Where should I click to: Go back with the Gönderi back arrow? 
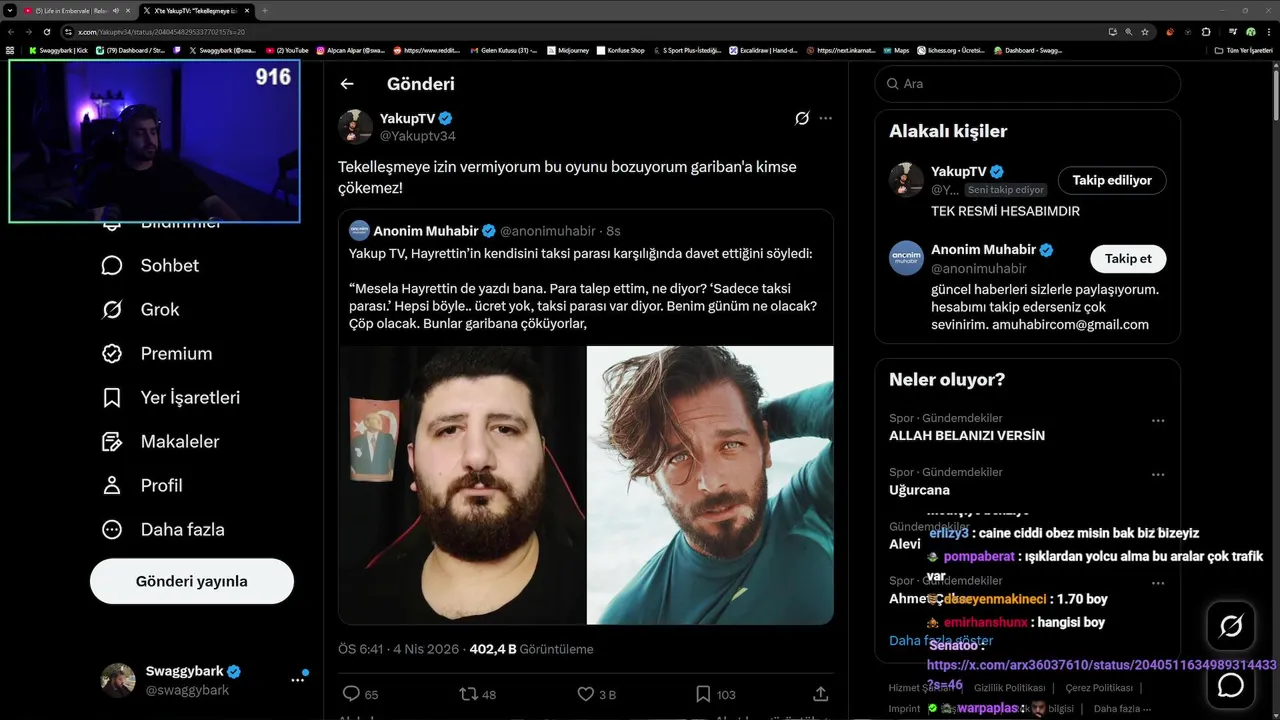click(347, 84)
